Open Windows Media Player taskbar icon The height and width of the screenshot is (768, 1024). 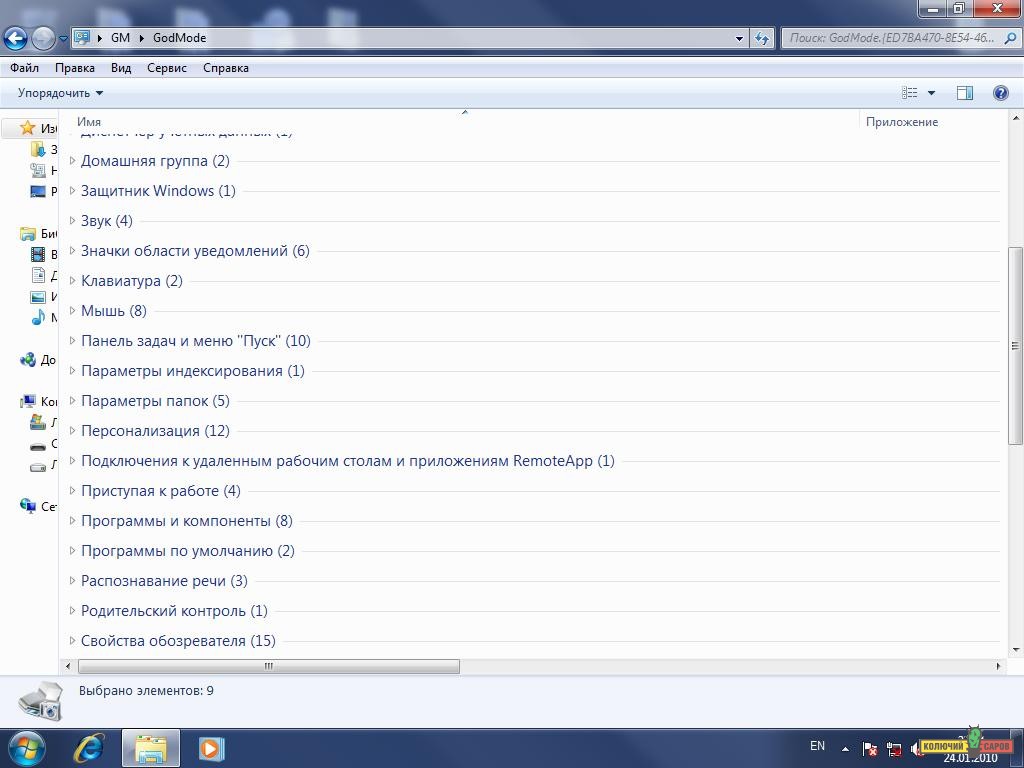pyautogui.click(x=210, y=747)
